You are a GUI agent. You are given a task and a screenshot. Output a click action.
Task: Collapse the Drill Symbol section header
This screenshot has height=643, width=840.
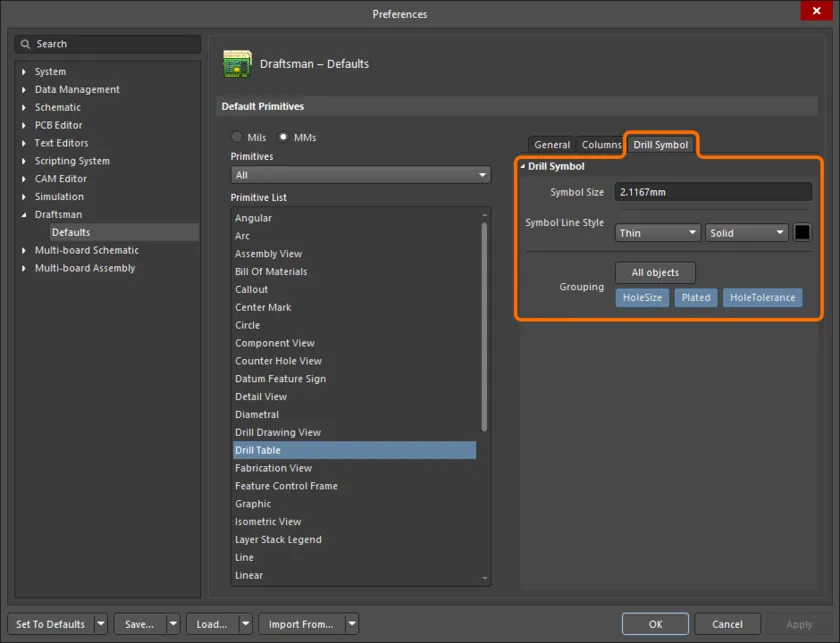pos(527,166)
